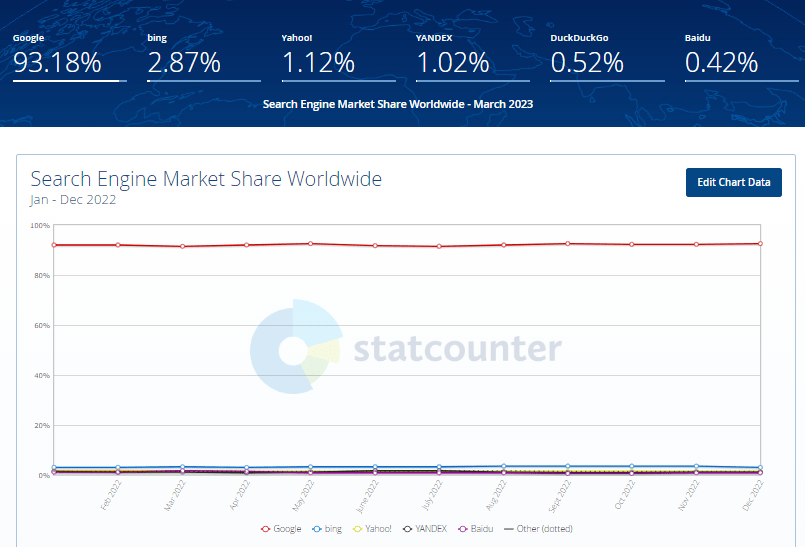This screenshot has height=547, width=805.
Task: Toggle the Google series in chart legend
Action: point(281,529)
